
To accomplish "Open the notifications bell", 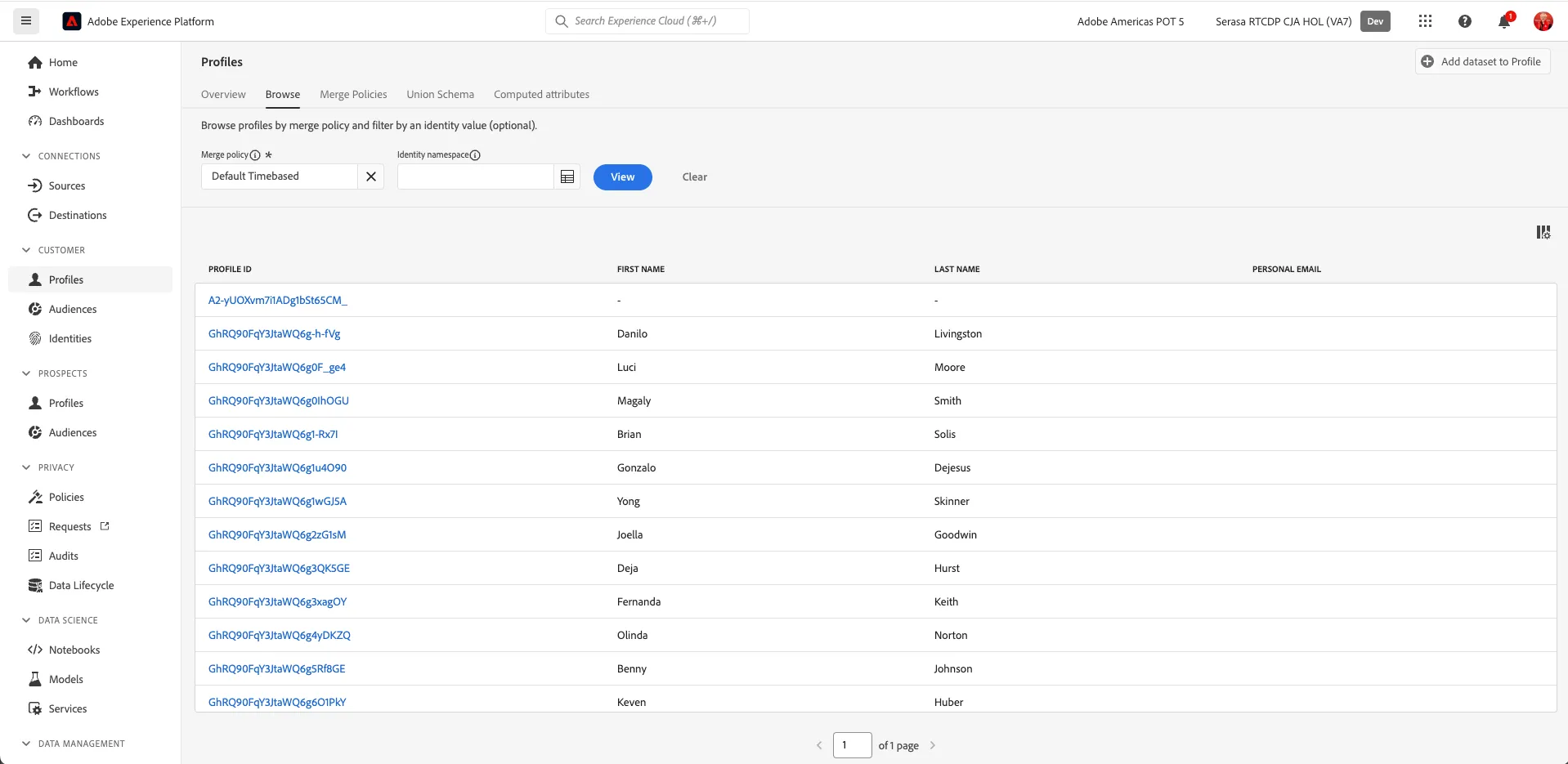I will [x=1504, y=21].
